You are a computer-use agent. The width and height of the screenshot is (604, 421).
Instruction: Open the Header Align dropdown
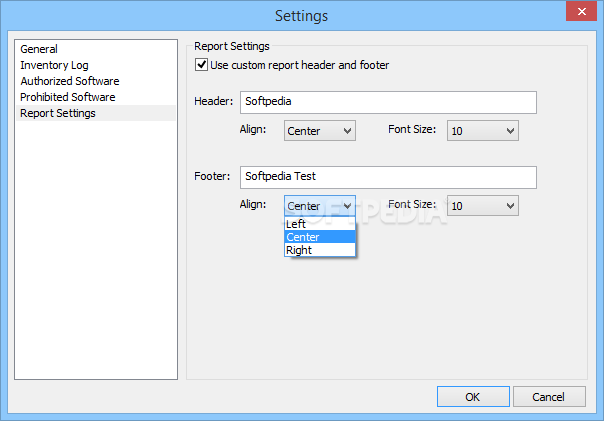pyautogui.click(x=320, y=130)
